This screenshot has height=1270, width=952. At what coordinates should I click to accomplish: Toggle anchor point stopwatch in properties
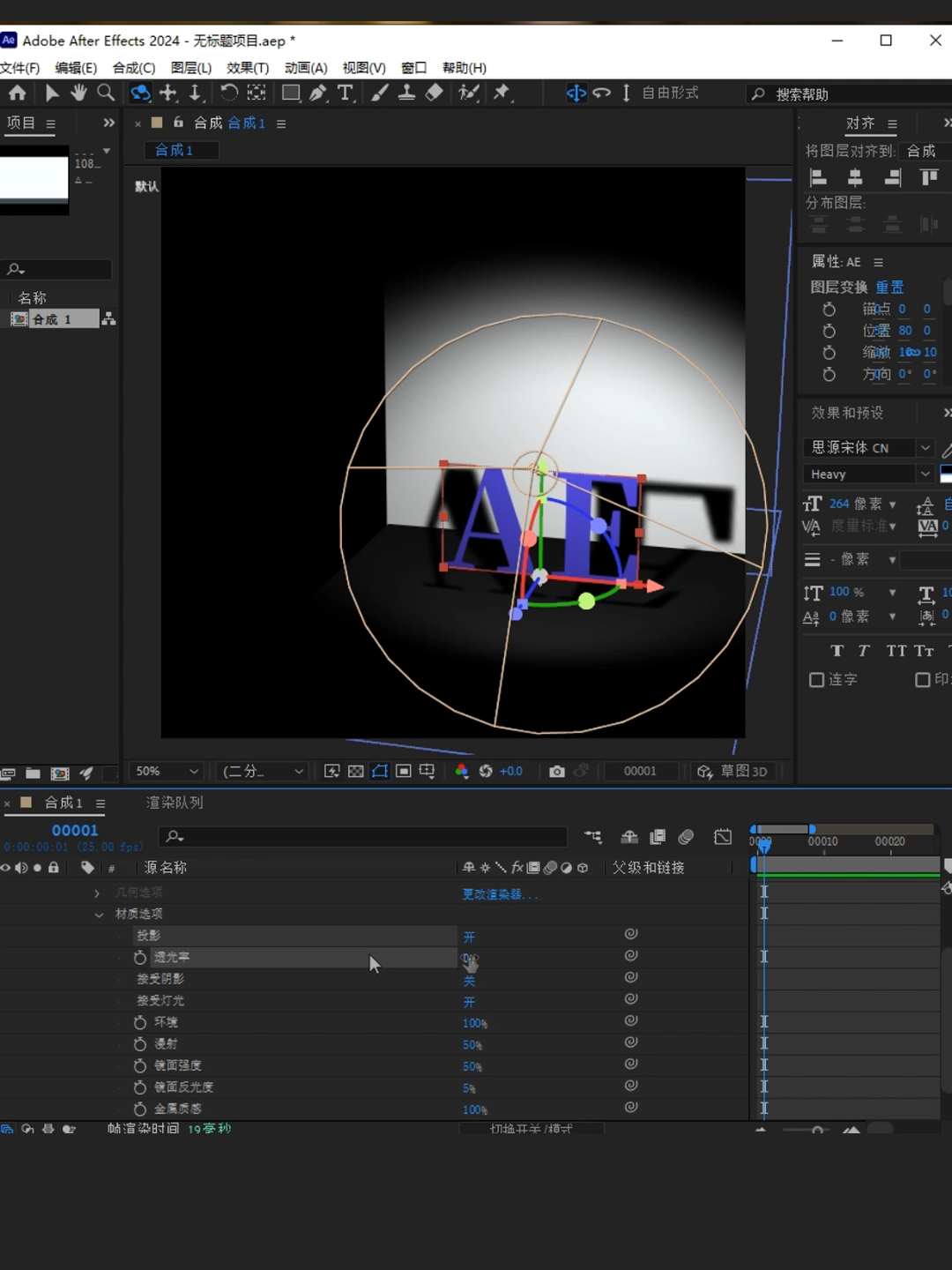pos(829,309)
